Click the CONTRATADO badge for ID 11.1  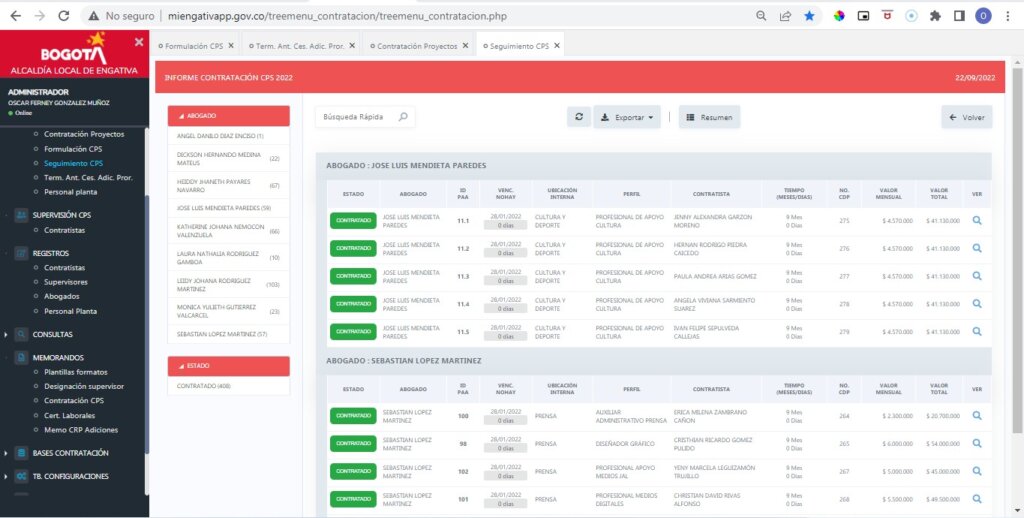click(353, 221)
